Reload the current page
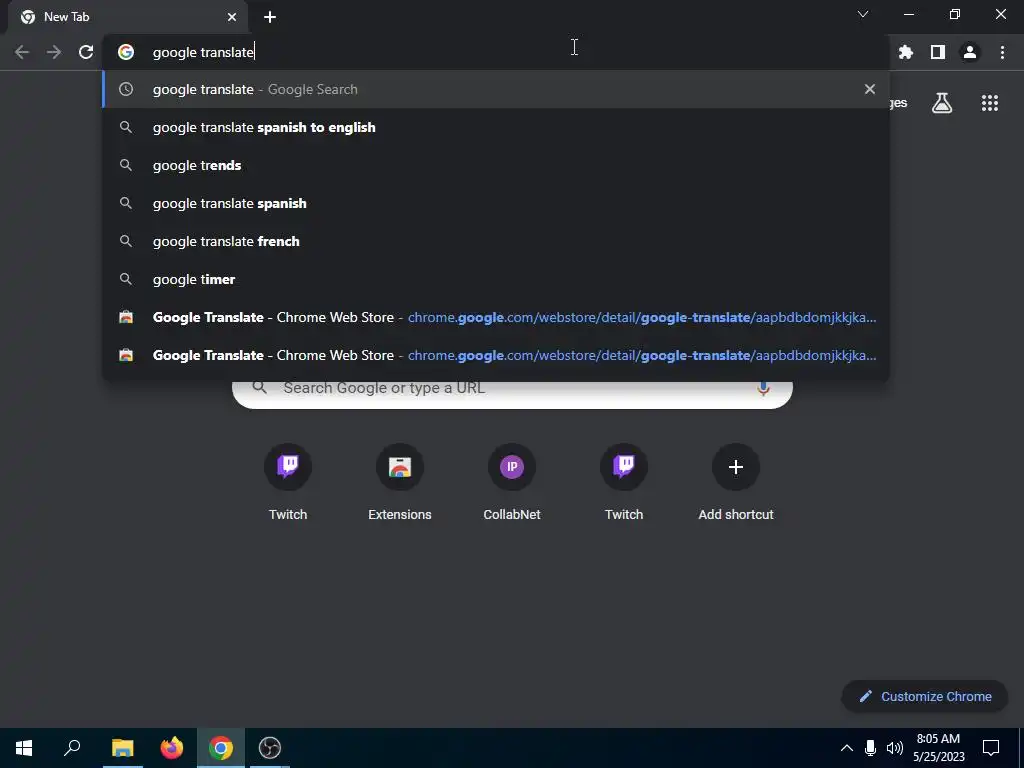1024x768 pixels. (x=86, y=52)
